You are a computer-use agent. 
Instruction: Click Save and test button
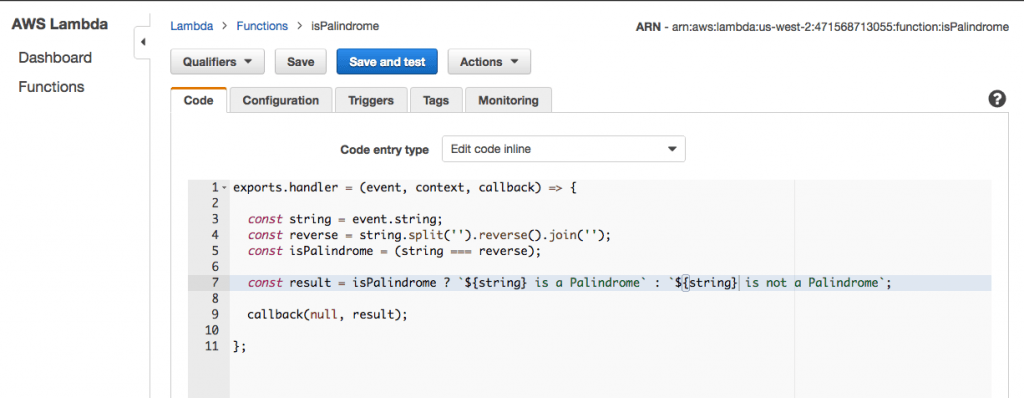(x=387, y=62)
